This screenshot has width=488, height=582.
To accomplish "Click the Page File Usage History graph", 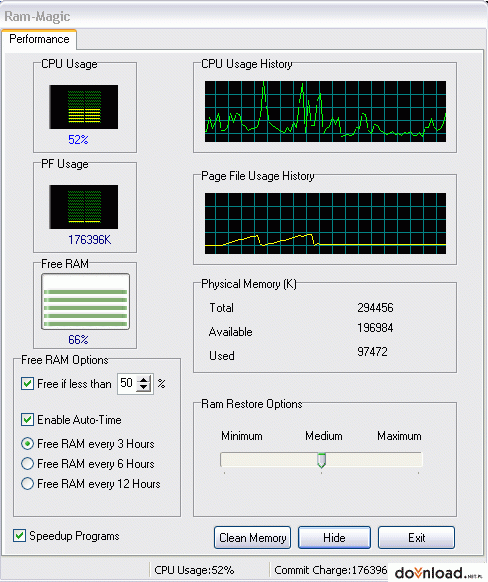I will pyautogui.click(x=325, y=223).
